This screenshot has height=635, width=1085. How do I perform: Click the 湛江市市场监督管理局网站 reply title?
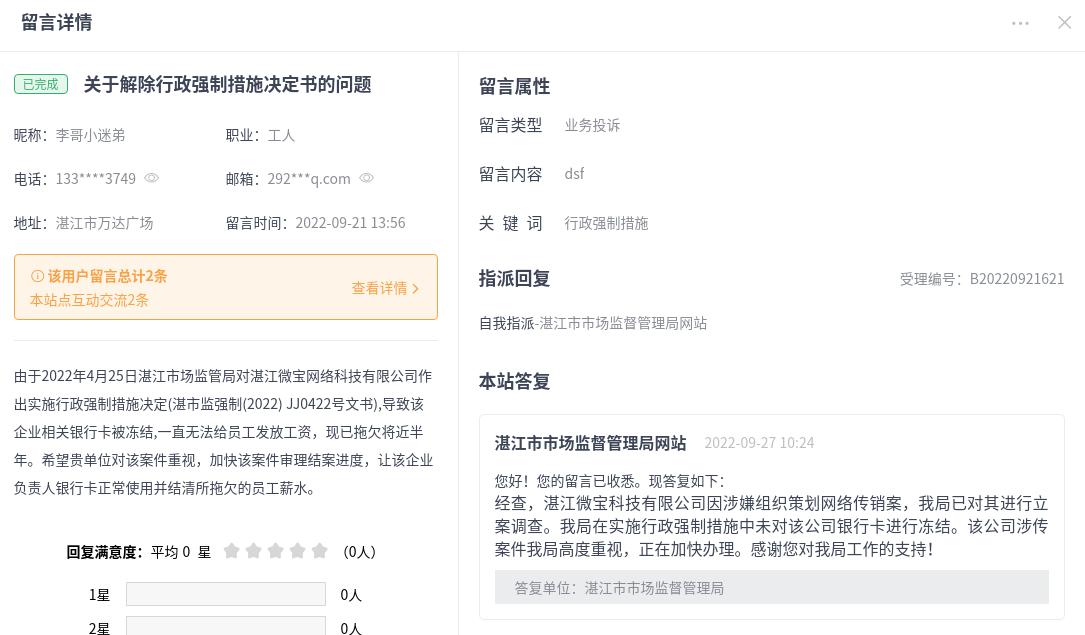[x=590, y=442]
